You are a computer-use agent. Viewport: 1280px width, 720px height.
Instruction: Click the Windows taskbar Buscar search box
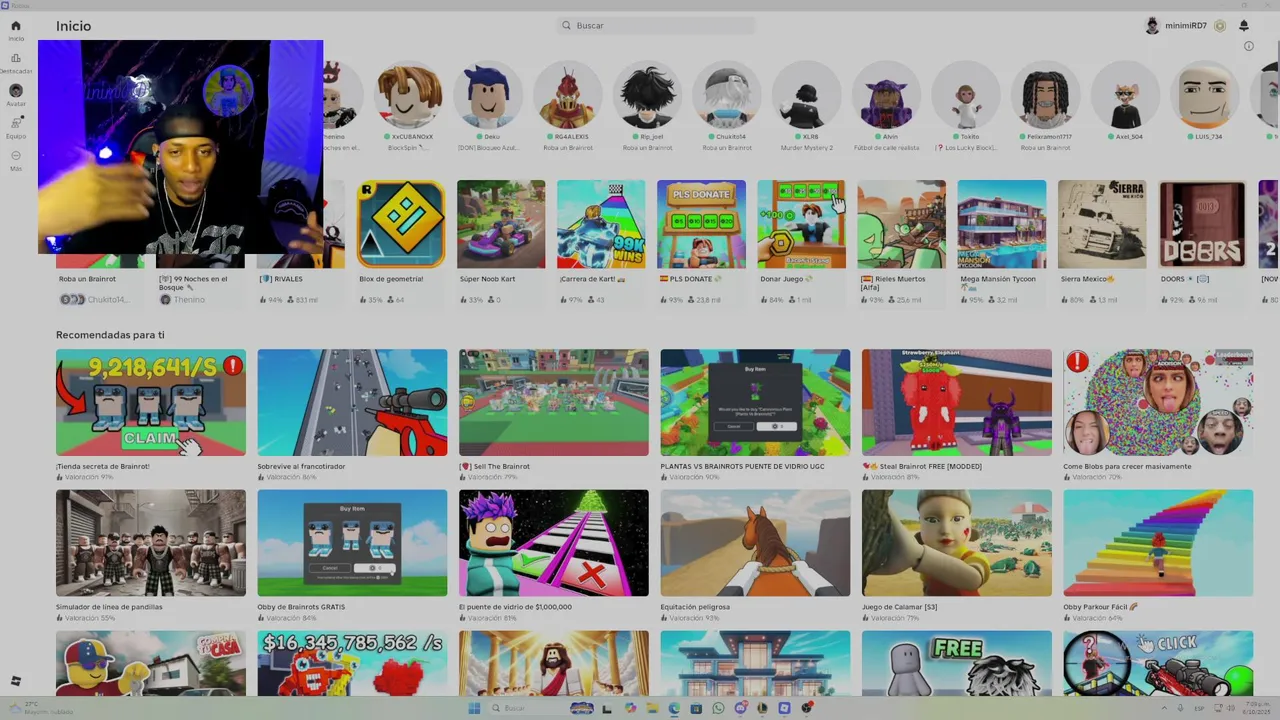[528, 708]
